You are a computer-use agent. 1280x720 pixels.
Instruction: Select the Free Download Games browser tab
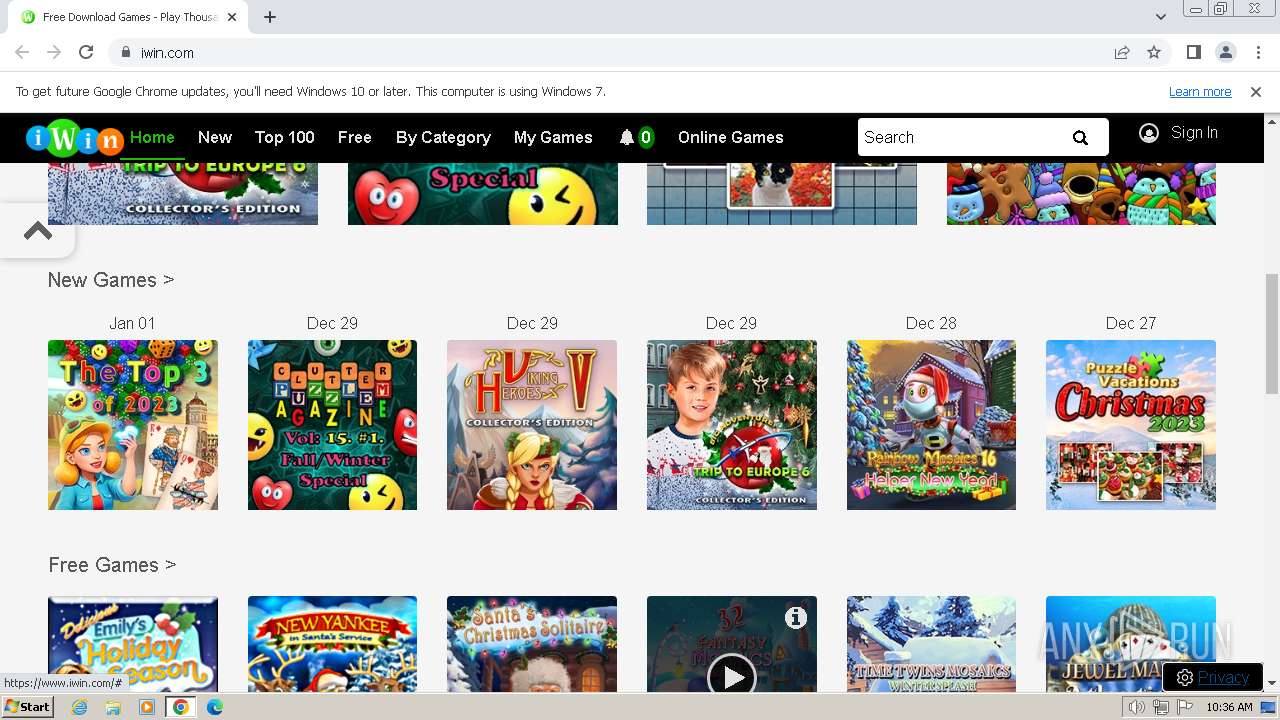[130, 17]
